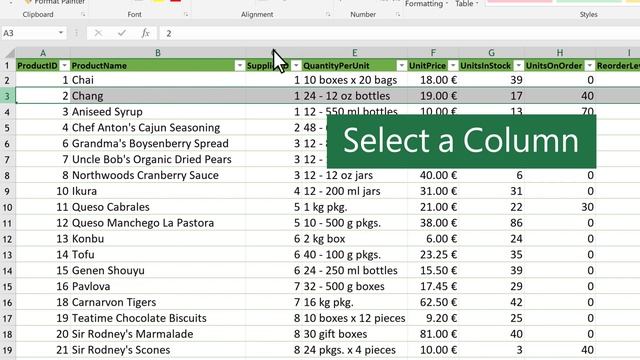Click the '2 kg box' quantity cell

click(354, 239)
